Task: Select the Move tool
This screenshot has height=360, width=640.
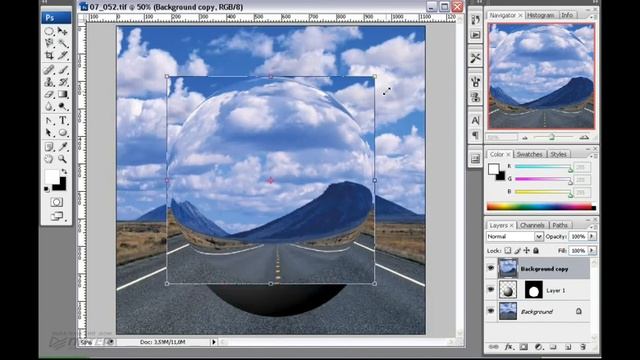Action: point(62,31)
